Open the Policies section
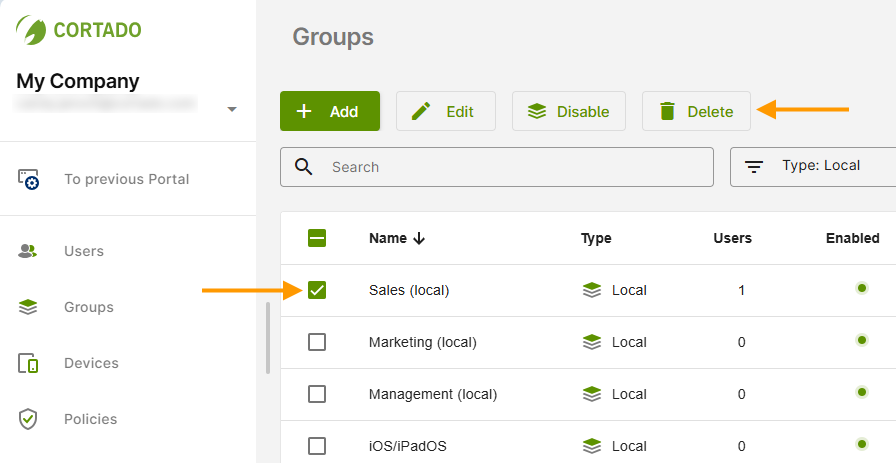This screenshot has width=896, height=463. 90,419
